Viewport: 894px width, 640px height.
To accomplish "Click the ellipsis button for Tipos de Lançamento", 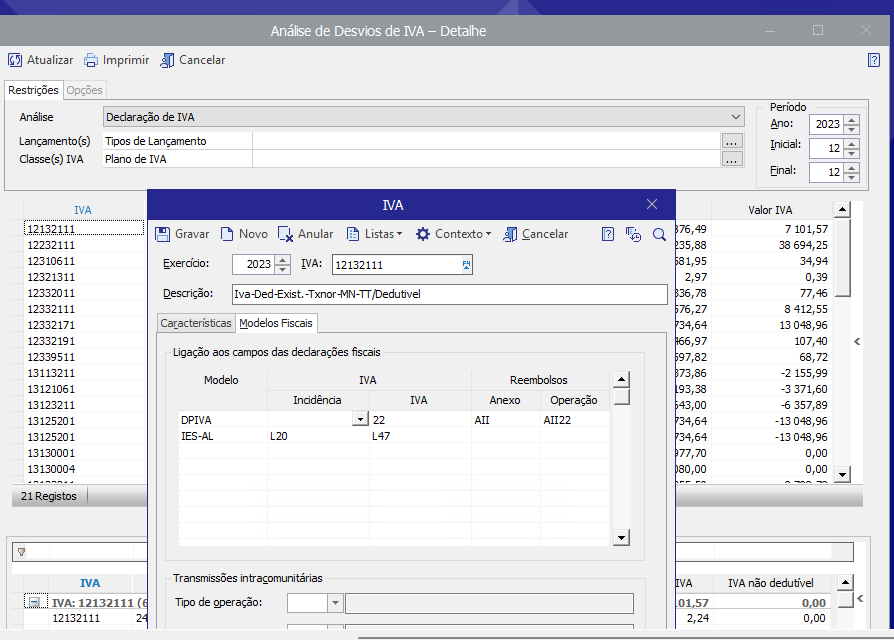I will click(x=732, y=141).
